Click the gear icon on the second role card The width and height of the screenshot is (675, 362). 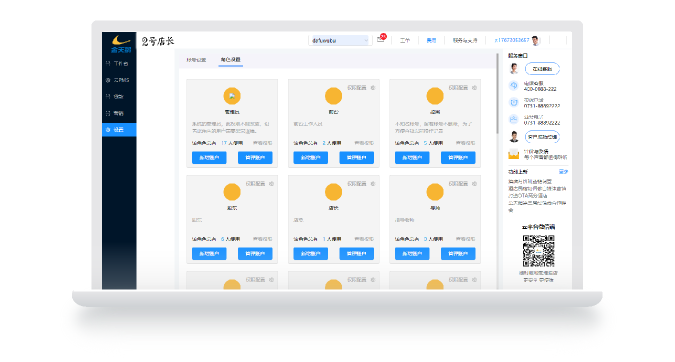point(373,88)
